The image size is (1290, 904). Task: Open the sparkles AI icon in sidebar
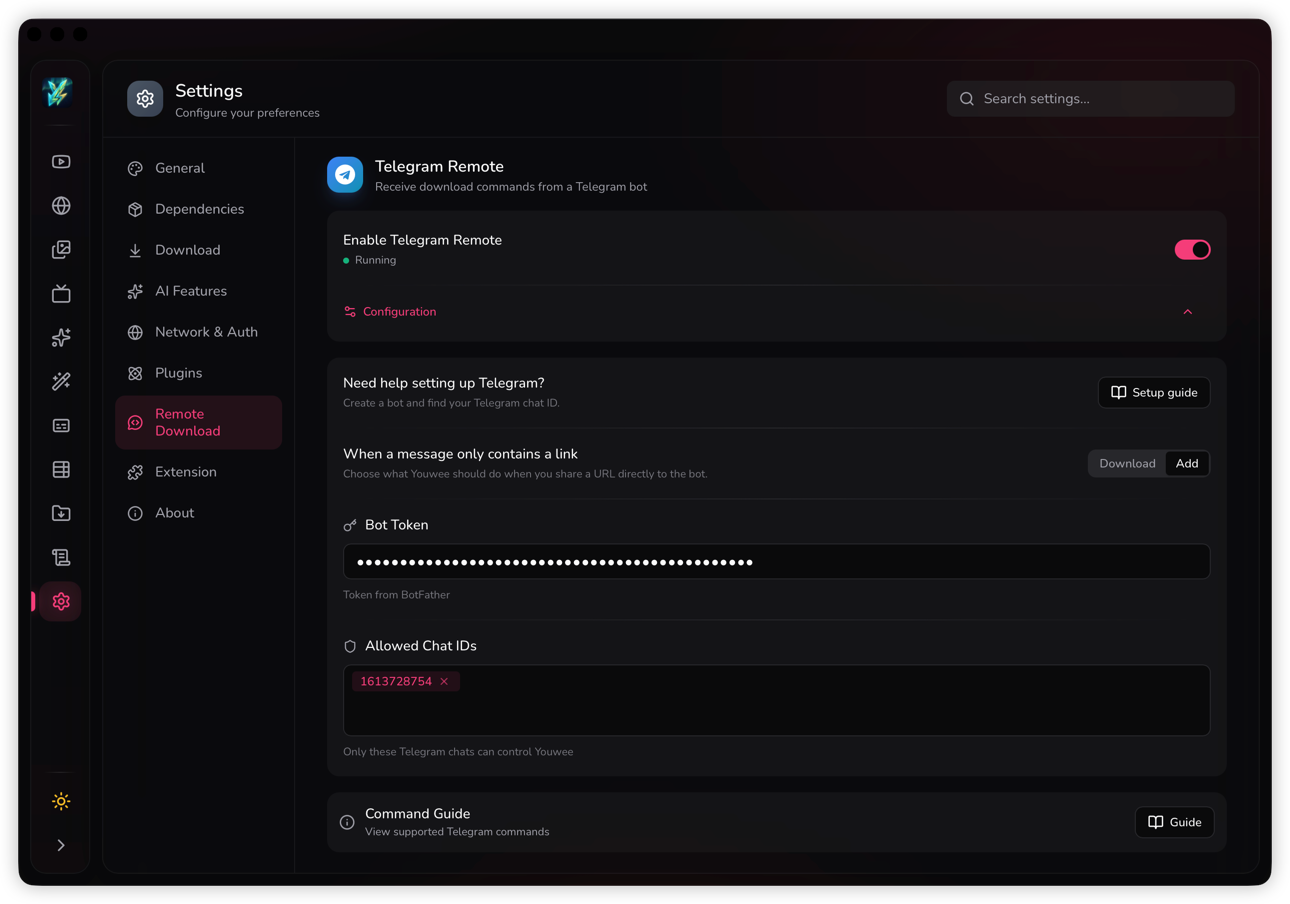coord(61,338)
